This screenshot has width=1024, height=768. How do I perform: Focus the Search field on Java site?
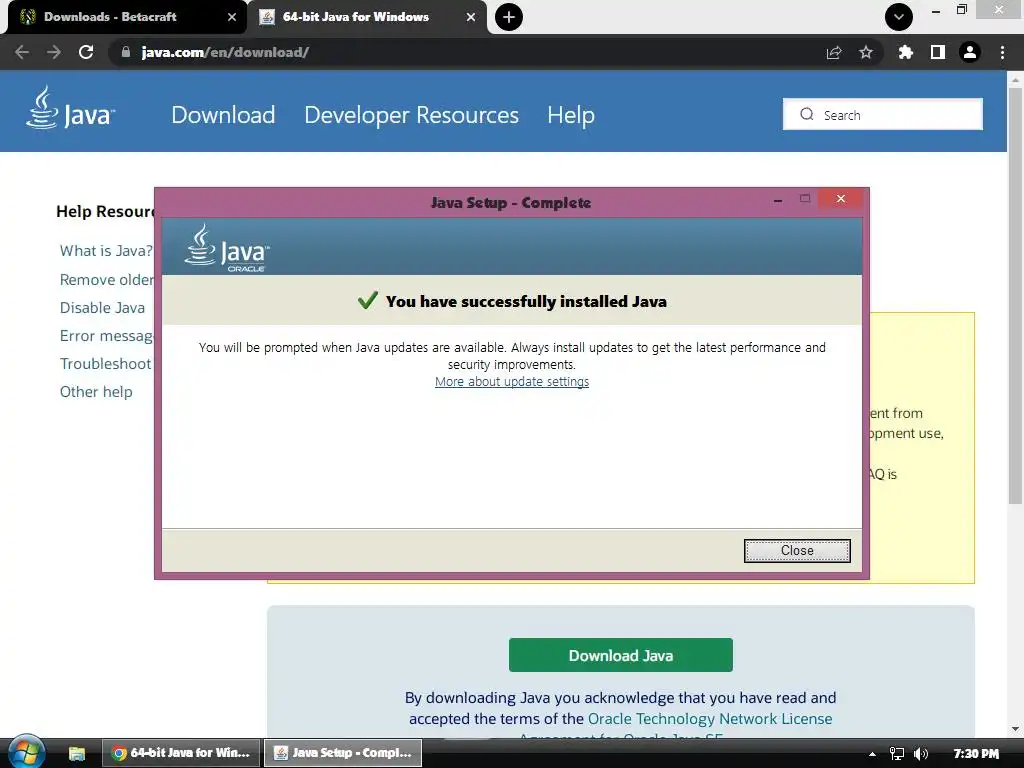click(x=882, y=114)
